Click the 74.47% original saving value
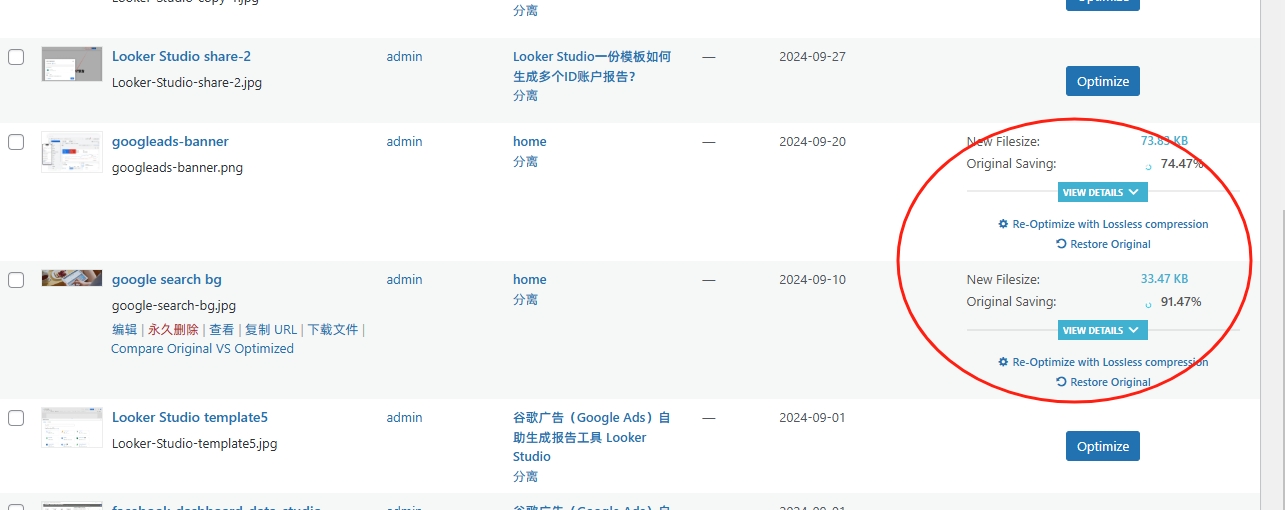The width and height of the screenshot is (1285, 510). [1181, 164]
